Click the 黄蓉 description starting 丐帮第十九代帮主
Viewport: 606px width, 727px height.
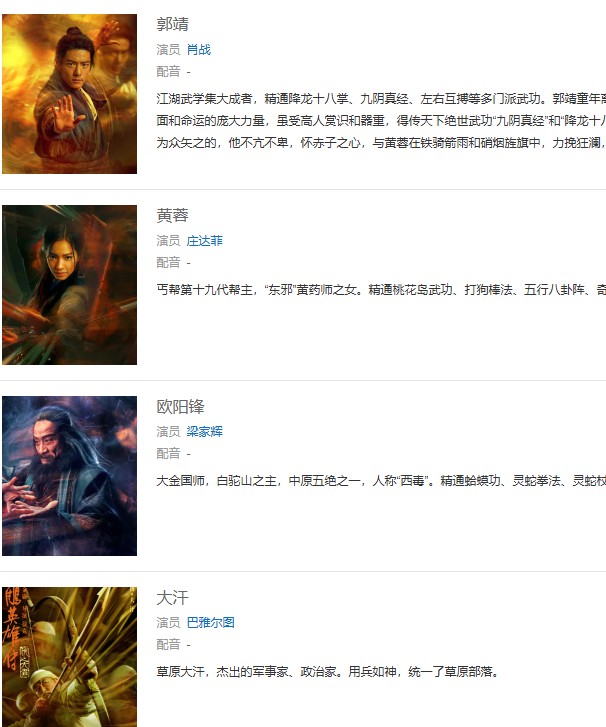(381, 290)
